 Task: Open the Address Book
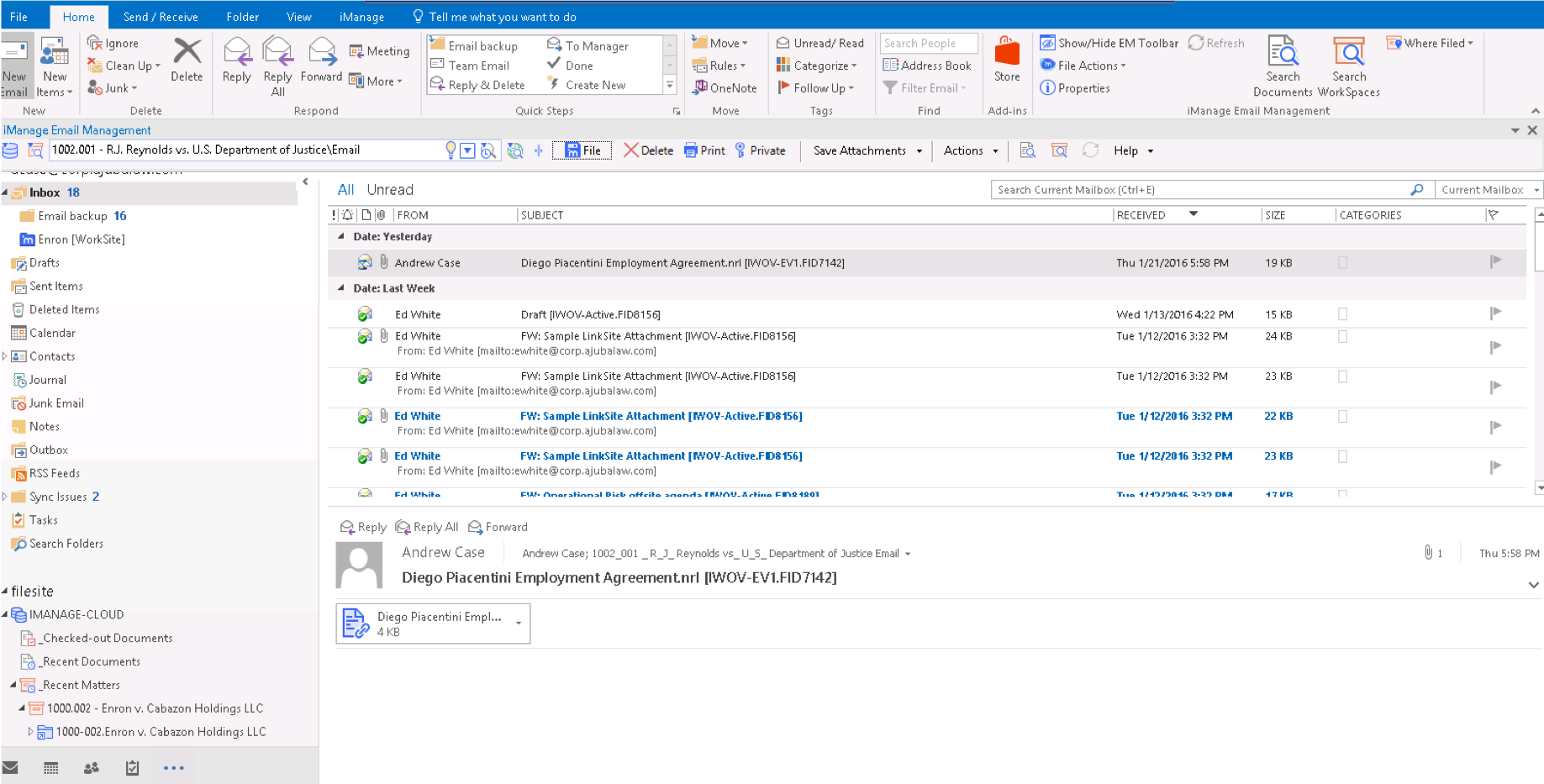[927, 66]
